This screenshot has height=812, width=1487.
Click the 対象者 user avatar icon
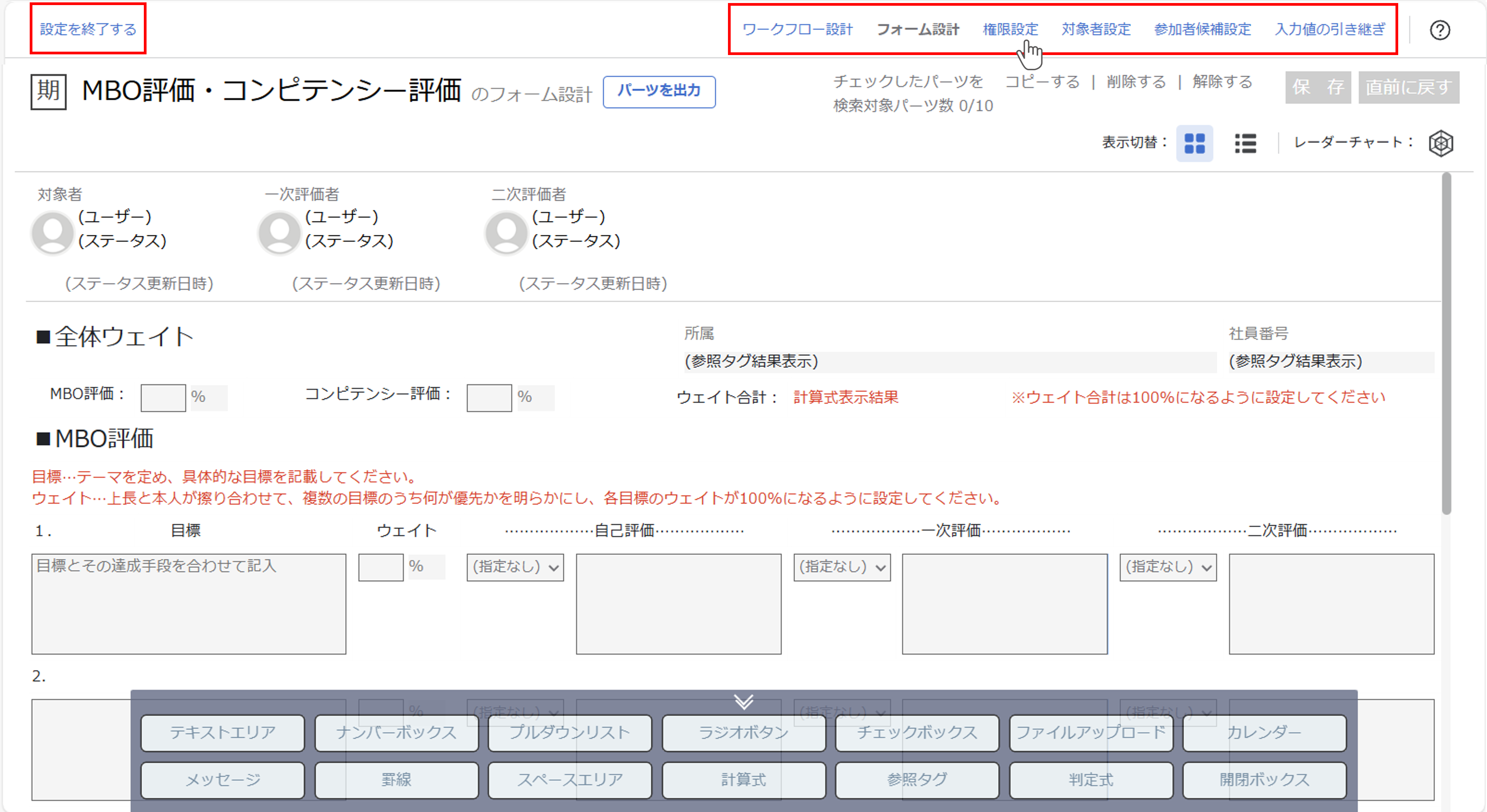pyautogui.click(x=53, y=233)
